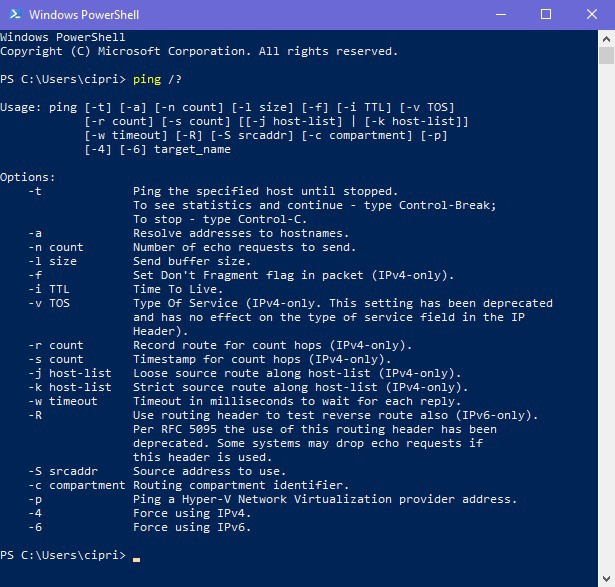Click 'Timeout in milliseconds to wait' text

(297, 401)
